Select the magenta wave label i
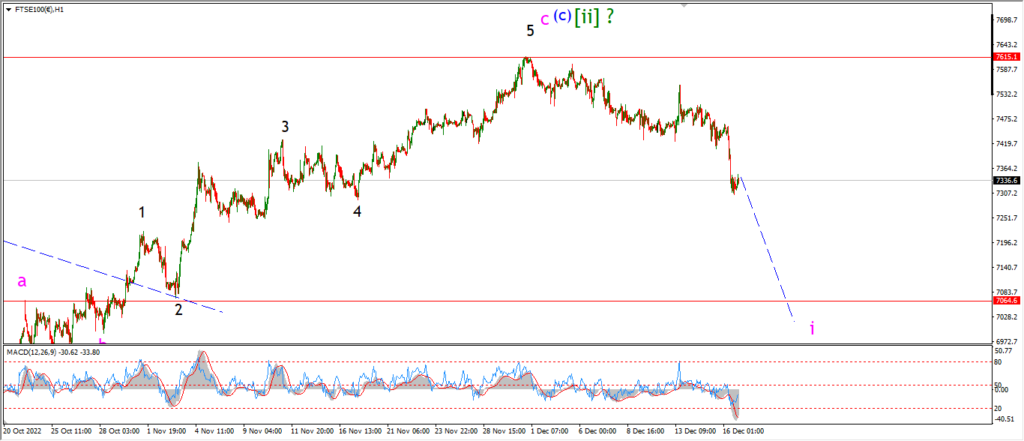The image size is (1024, 441). click(x=812, y=329)
